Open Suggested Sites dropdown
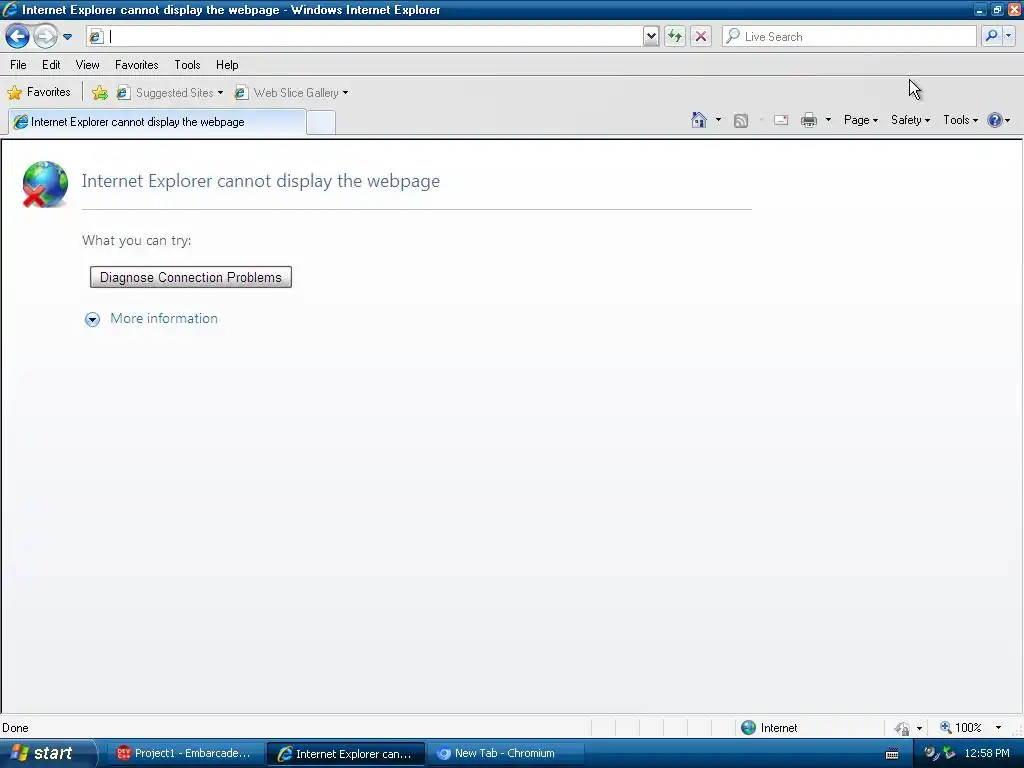The height and width of the screenshot is (768, 1024). [x=170, y=93]
